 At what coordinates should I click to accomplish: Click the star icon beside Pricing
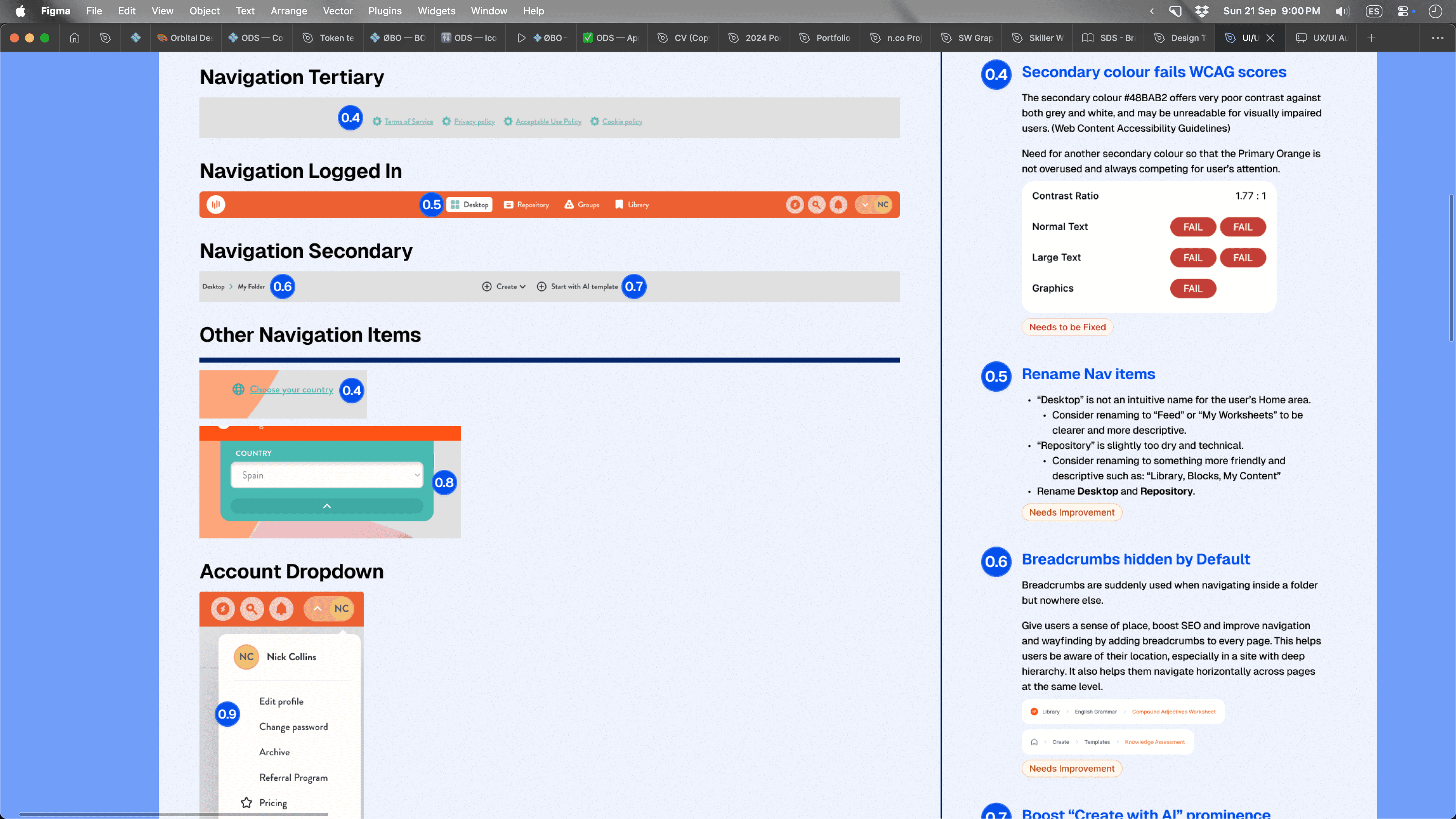(x=246, y=803)
